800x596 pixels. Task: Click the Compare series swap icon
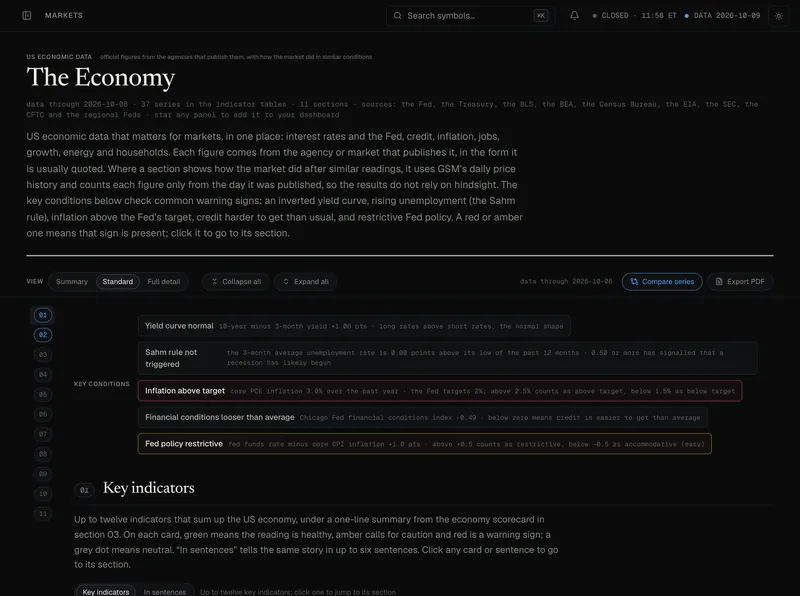(634, 282)
